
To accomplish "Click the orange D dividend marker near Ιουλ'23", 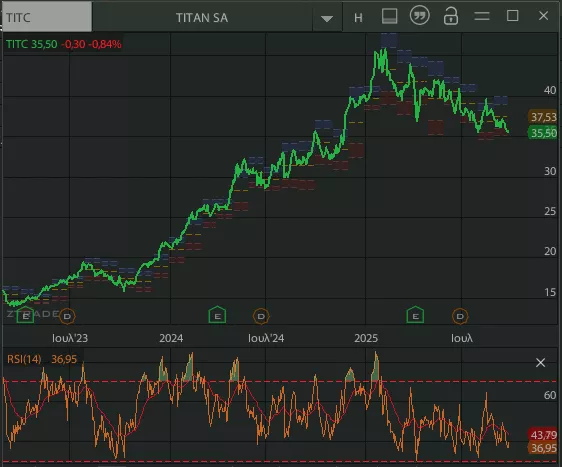I will (67, 316).
